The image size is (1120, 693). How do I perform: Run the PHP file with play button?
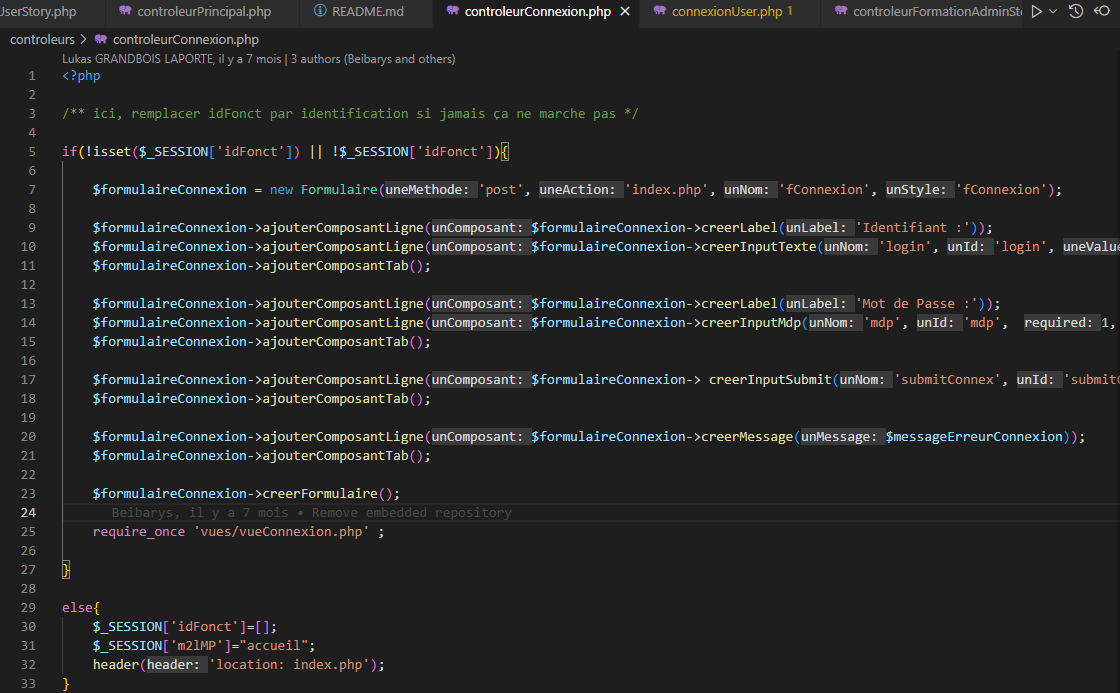click(1036, 12)
